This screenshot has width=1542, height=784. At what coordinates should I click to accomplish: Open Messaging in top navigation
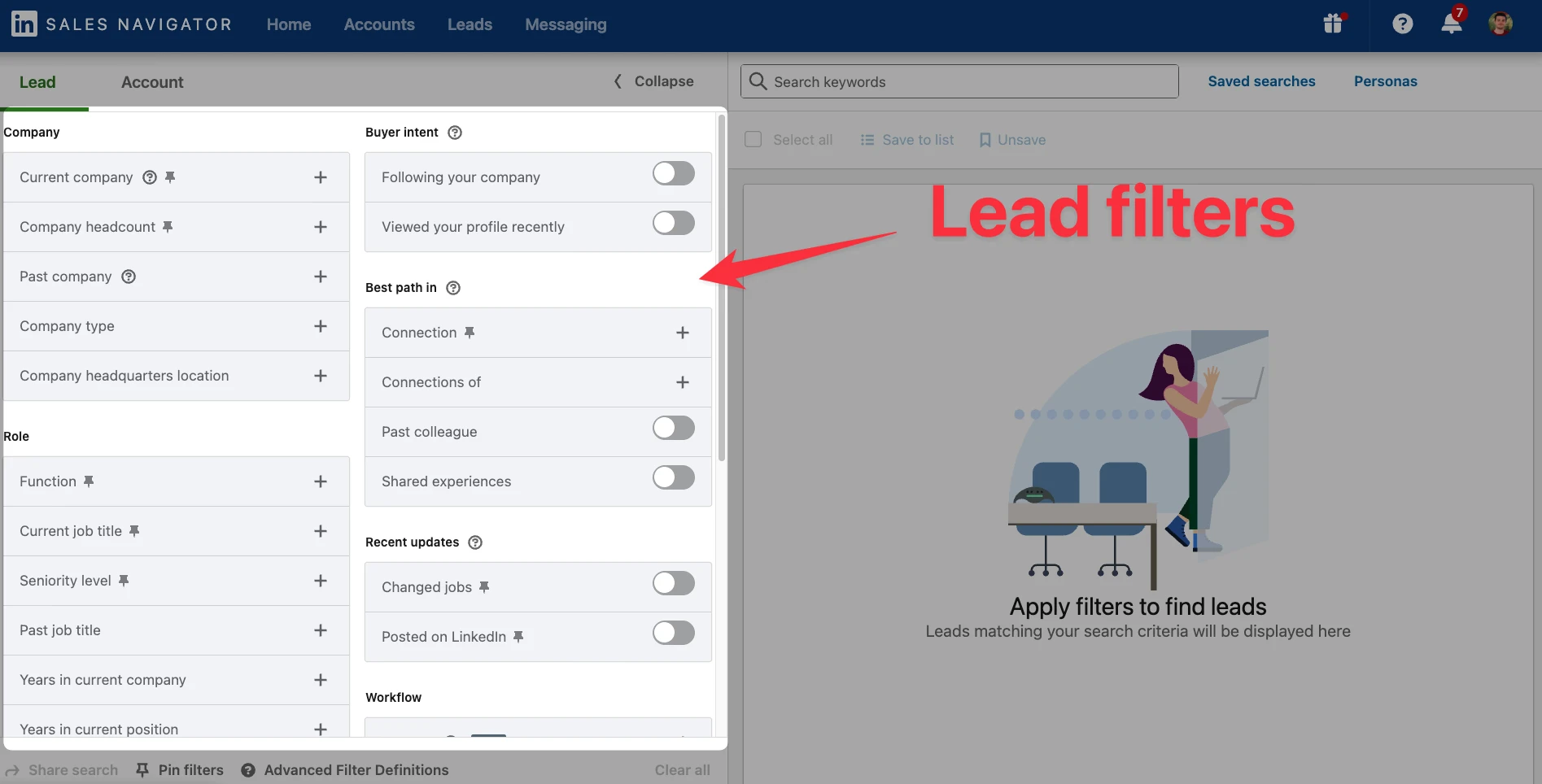(x=566, y=24)
